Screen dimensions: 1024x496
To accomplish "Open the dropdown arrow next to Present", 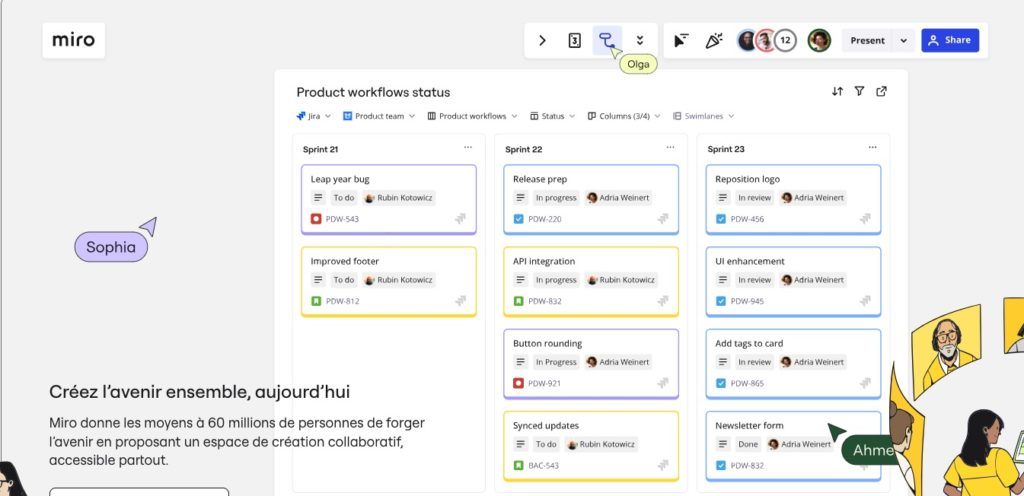I will (903, 41).
